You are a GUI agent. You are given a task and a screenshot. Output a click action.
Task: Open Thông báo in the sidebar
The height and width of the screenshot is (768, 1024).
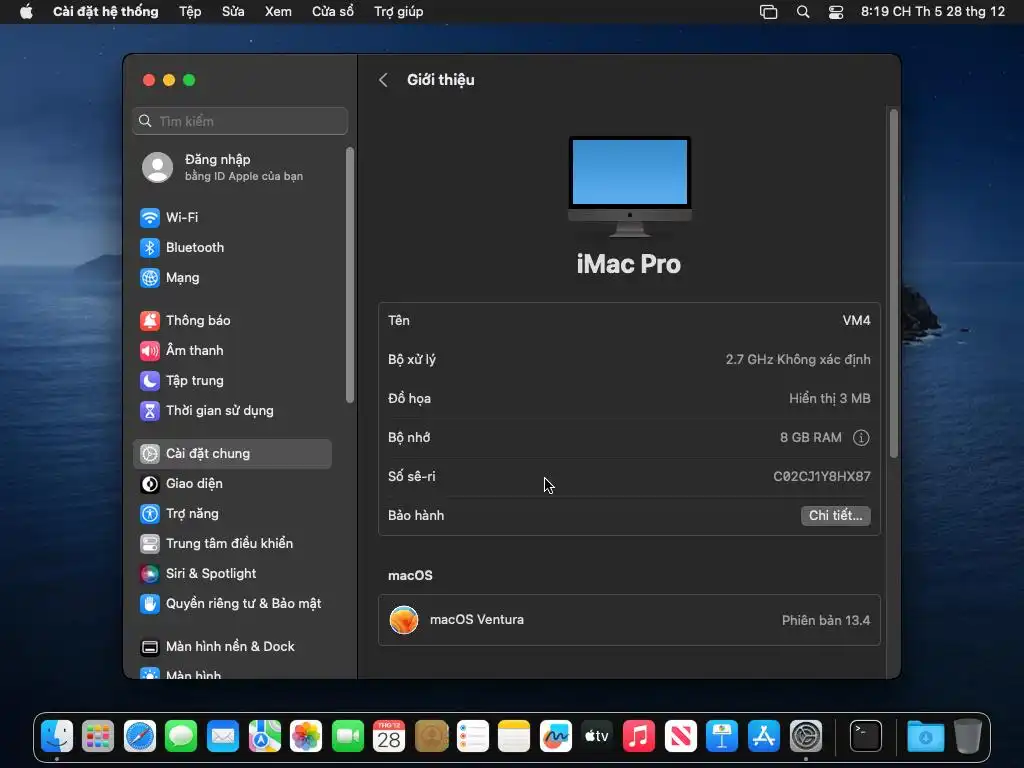point(232,321)
